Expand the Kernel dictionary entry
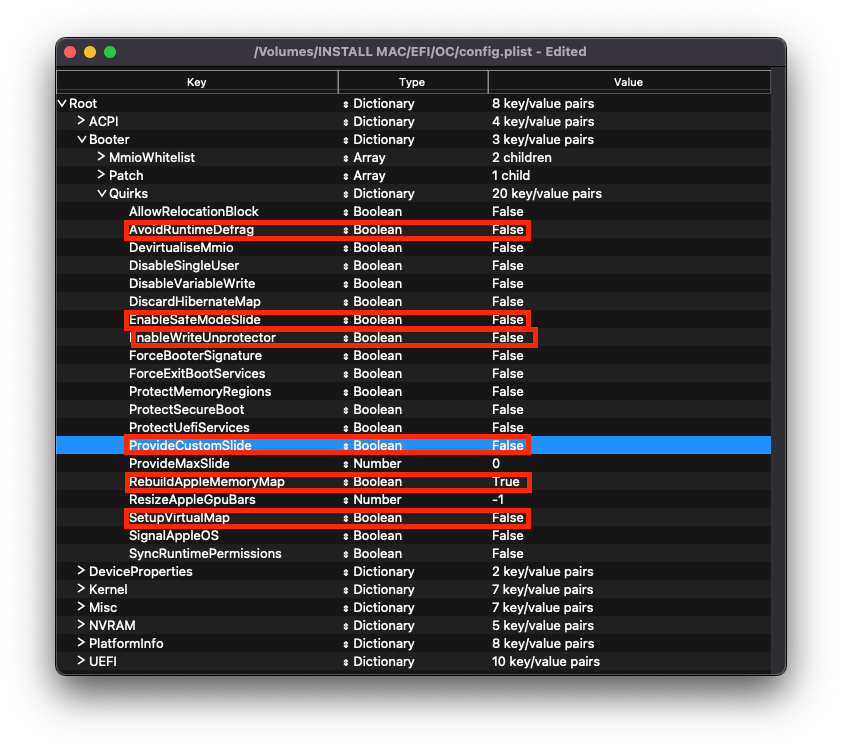This screenshot has width=842, height=749. 82,590
